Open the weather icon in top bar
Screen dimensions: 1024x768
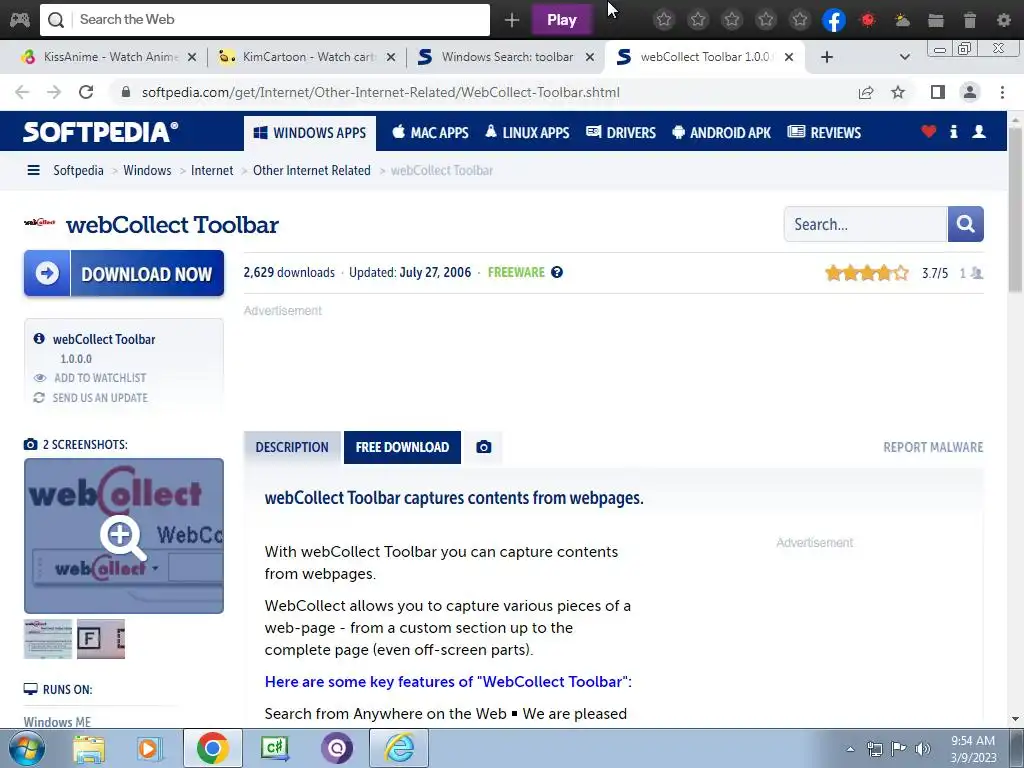click(902, 20)
